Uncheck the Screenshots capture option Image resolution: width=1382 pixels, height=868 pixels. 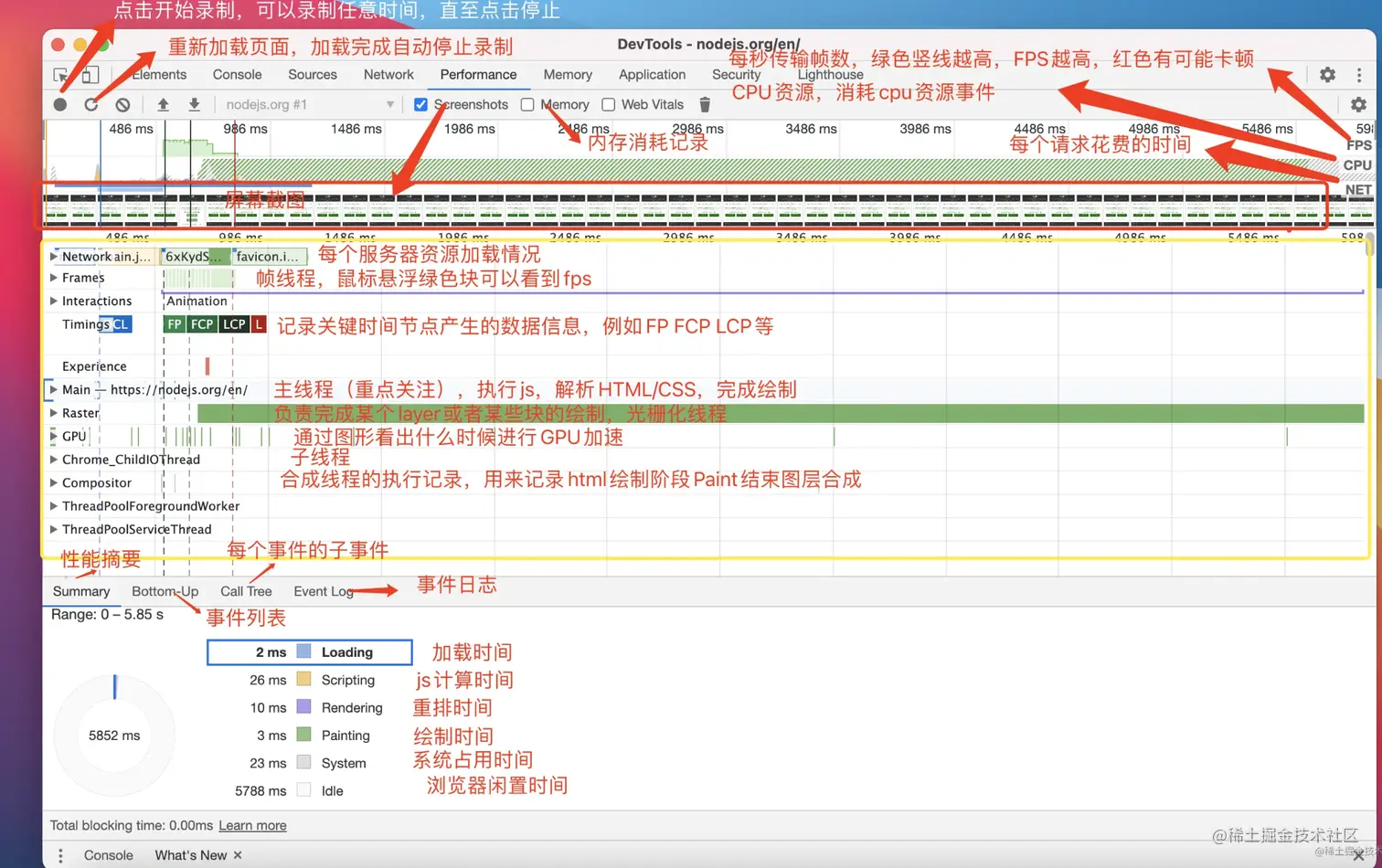pos(420,104)
